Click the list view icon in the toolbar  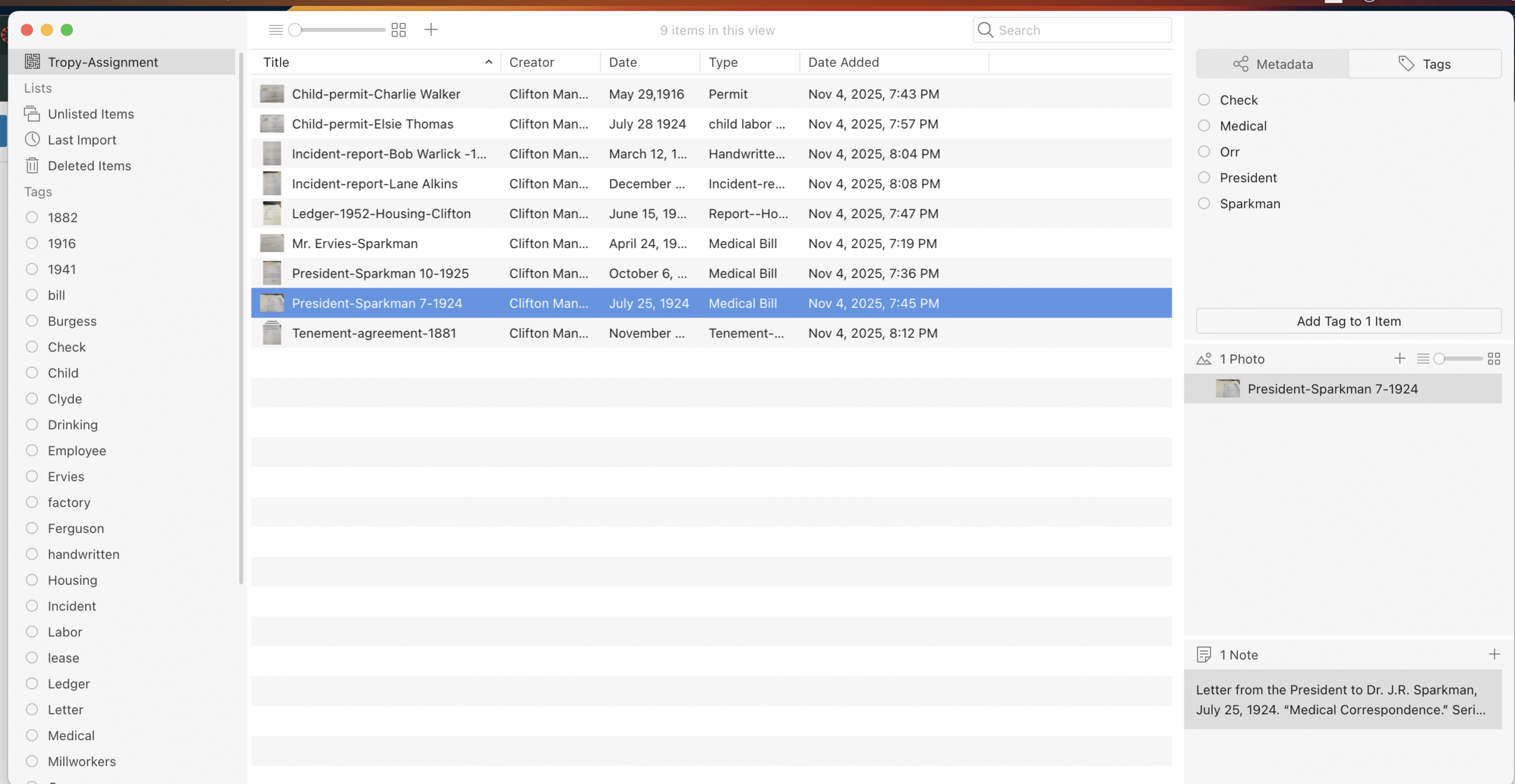[x=276, y=30]
